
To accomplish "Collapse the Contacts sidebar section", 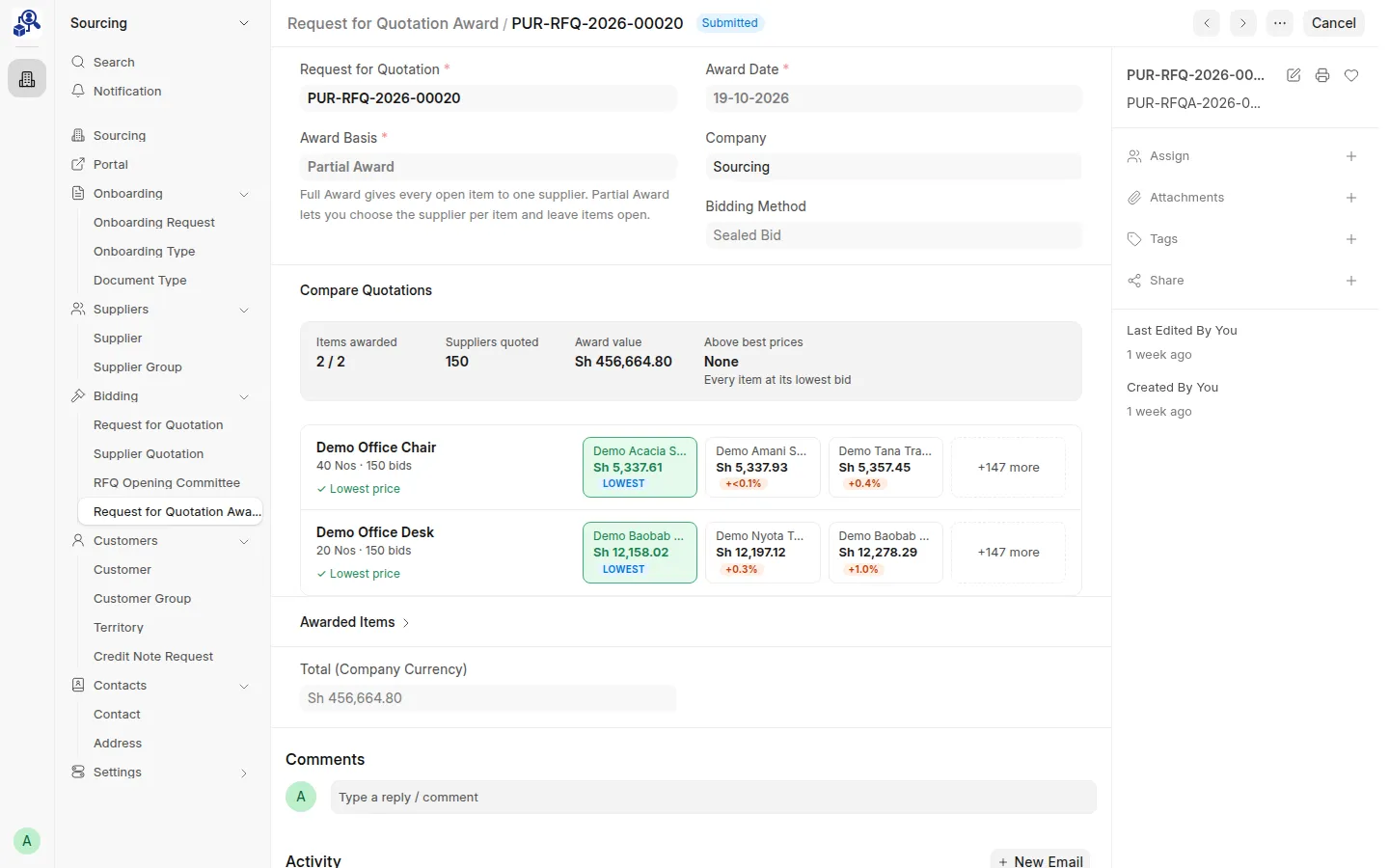I will 244,686.
